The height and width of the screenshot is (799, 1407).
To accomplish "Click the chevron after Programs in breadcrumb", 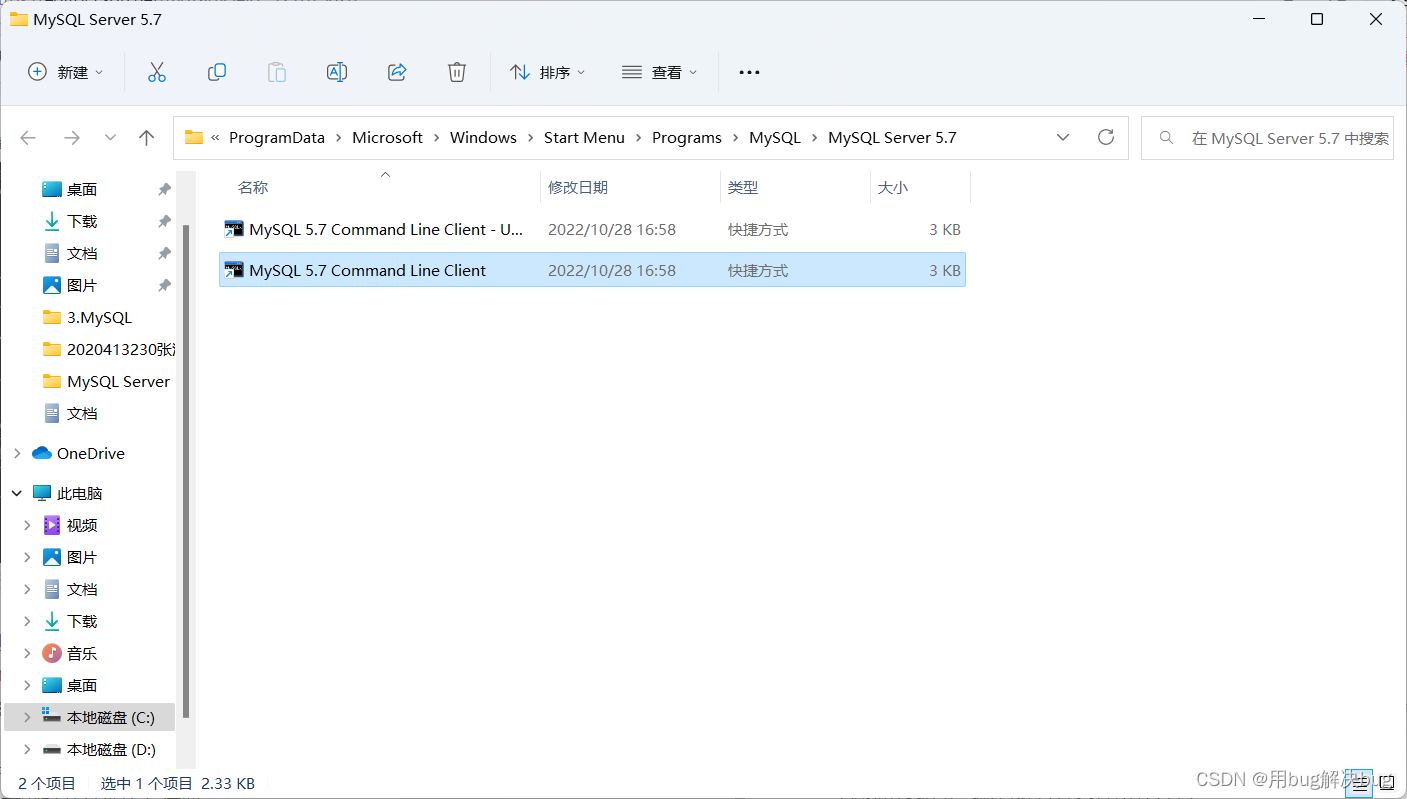I will [735, 138].
